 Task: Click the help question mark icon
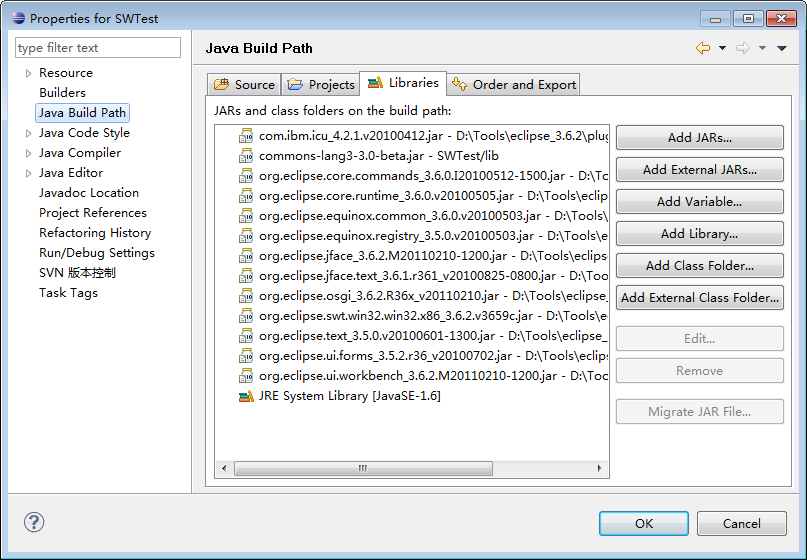point(34,523)
